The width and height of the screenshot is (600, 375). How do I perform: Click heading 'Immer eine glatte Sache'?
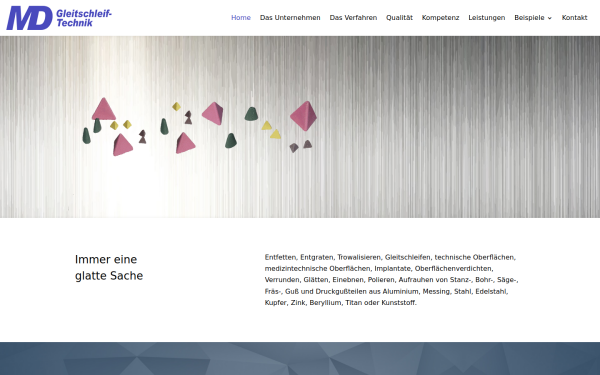click(109, 267)
